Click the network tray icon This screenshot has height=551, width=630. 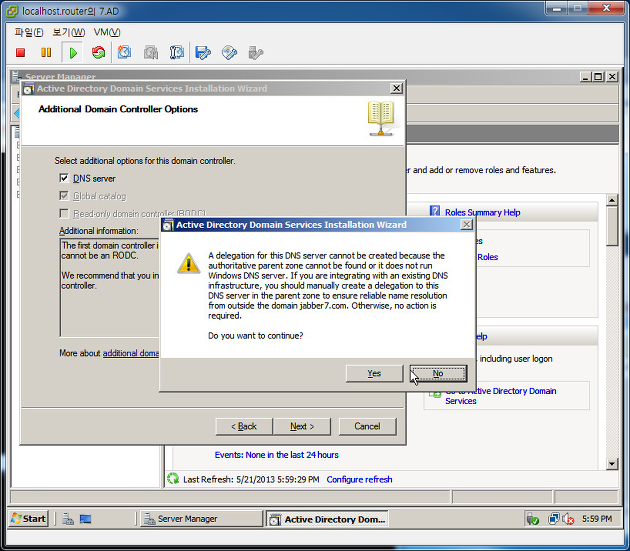[553, 519]
